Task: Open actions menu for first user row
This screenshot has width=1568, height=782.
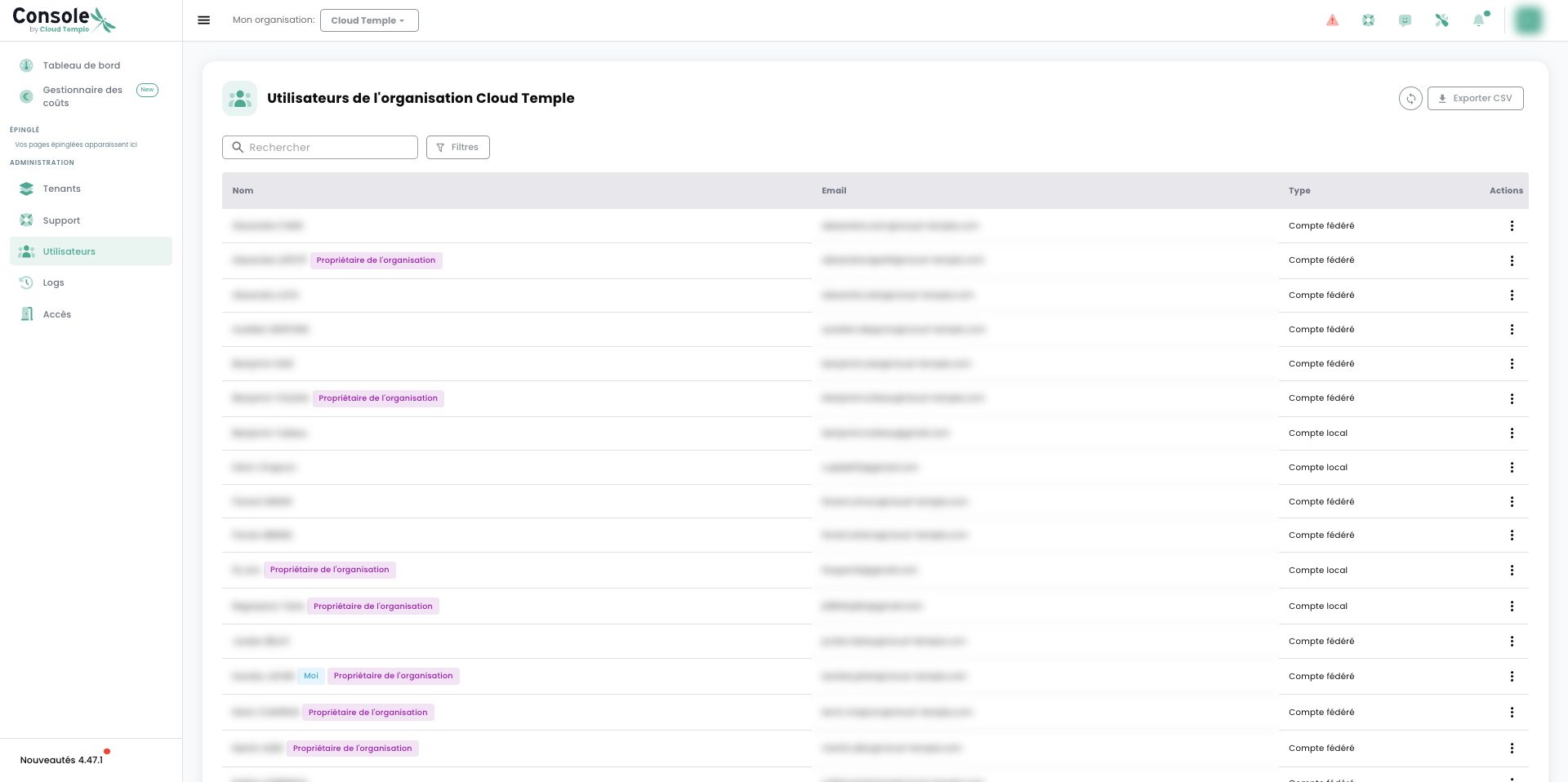Action: 1512,226
